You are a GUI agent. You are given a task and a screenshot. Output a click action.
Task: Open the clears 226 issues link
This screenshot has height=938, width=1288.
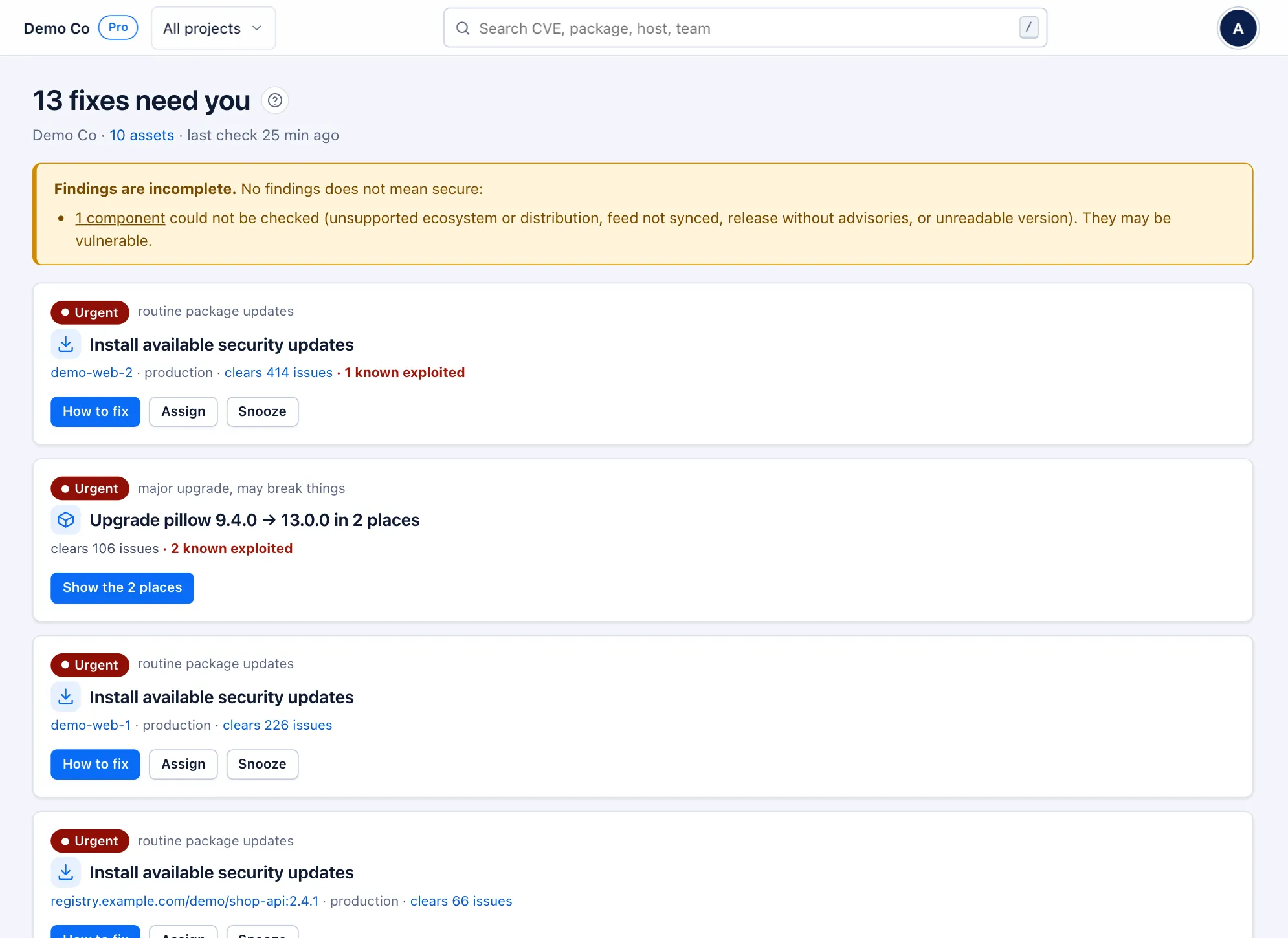pyautogui.click(x=277, y=725)
